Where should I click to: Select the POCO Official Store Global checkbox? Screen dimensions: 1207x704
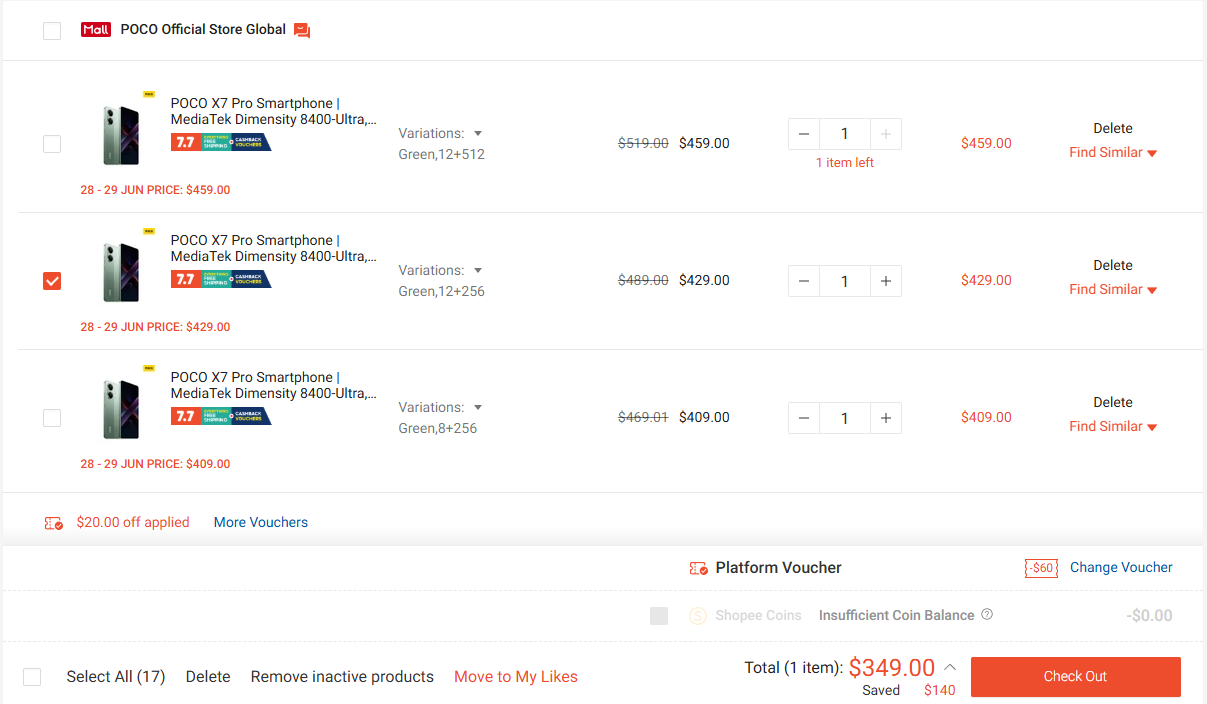[52, 31]
